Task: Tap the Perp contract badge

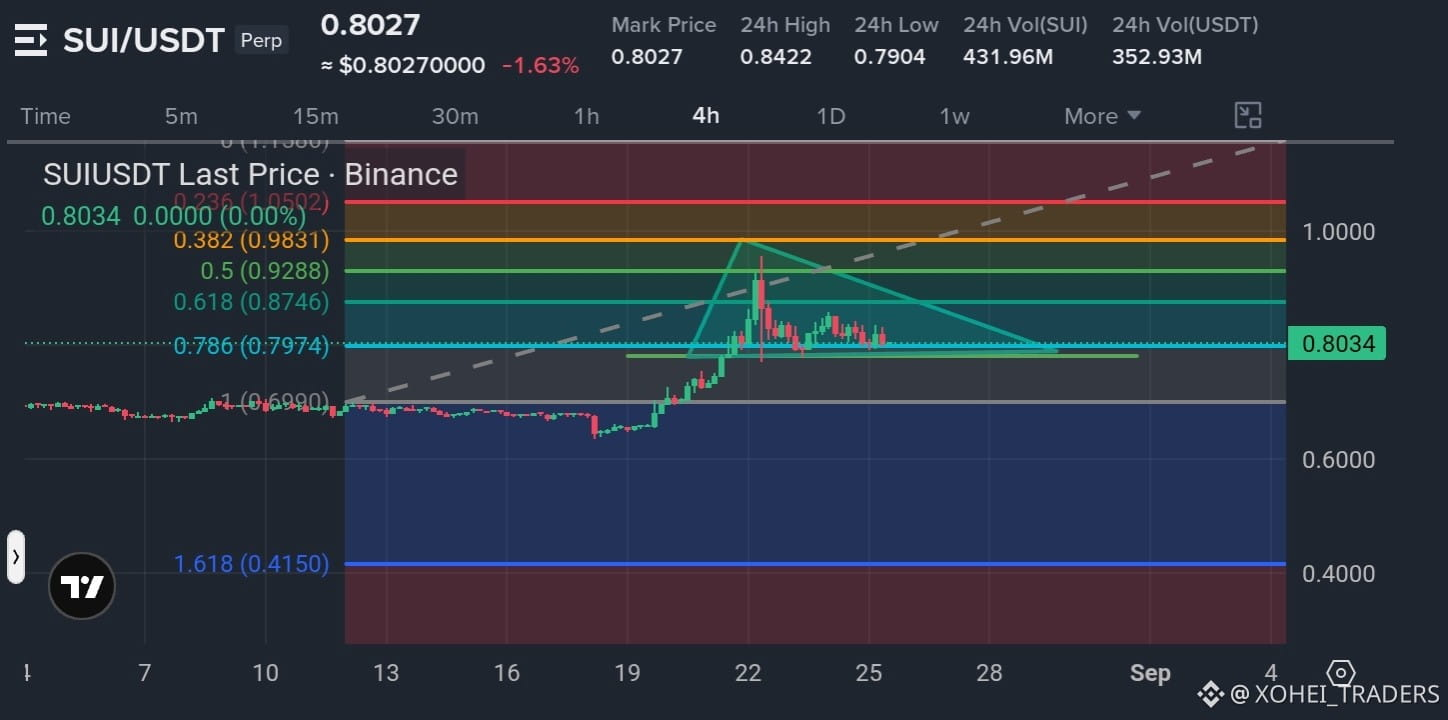Action: 261,41
